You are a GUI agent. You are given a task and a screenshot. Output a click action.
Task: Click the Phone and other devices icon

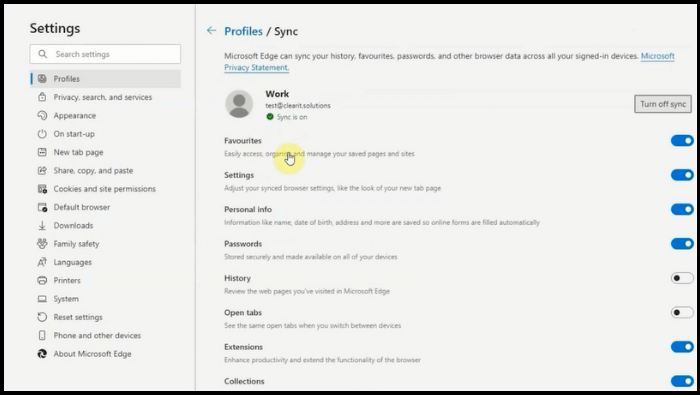click(42, 335)
